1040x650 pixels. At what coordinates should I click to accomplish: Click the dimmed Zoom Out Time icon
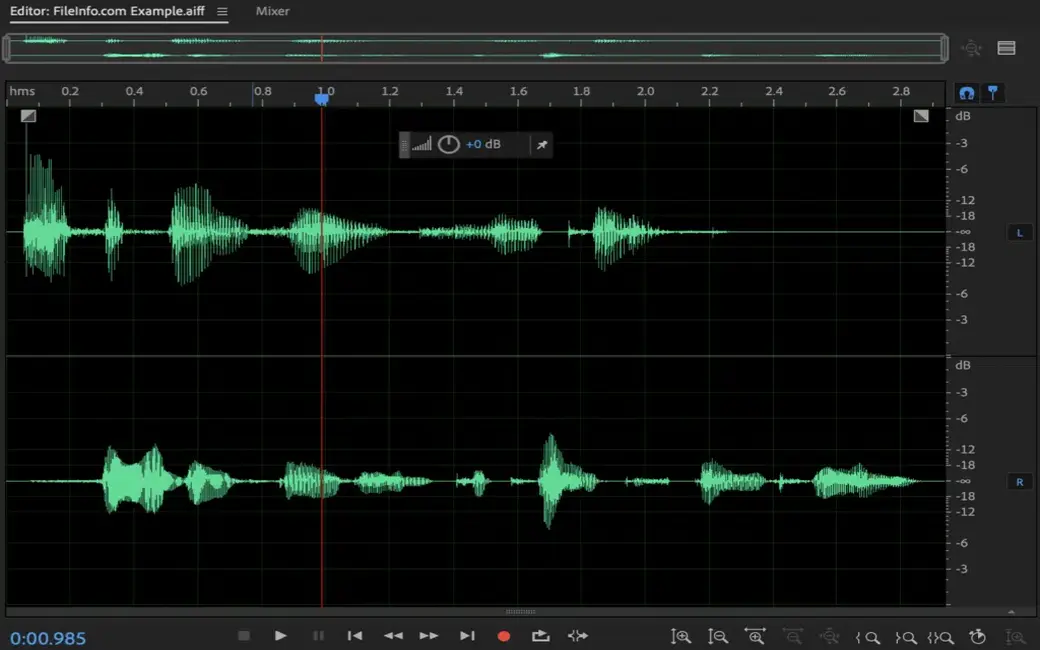pyautogui.click(x=792, y=637)
